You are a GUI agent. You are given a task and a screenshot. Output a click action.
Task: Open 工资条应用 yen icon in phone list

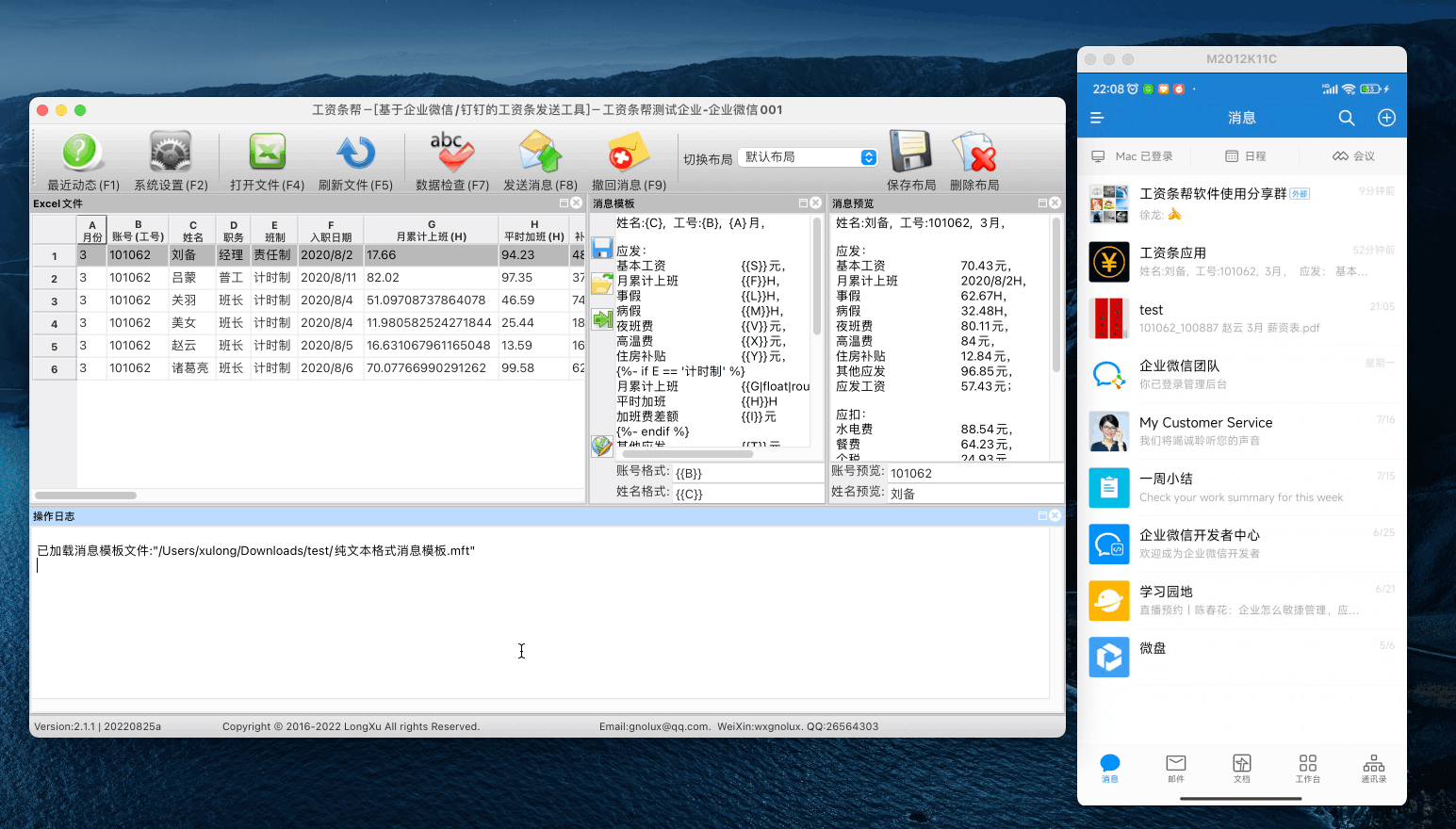click(x=1109, y=261)
